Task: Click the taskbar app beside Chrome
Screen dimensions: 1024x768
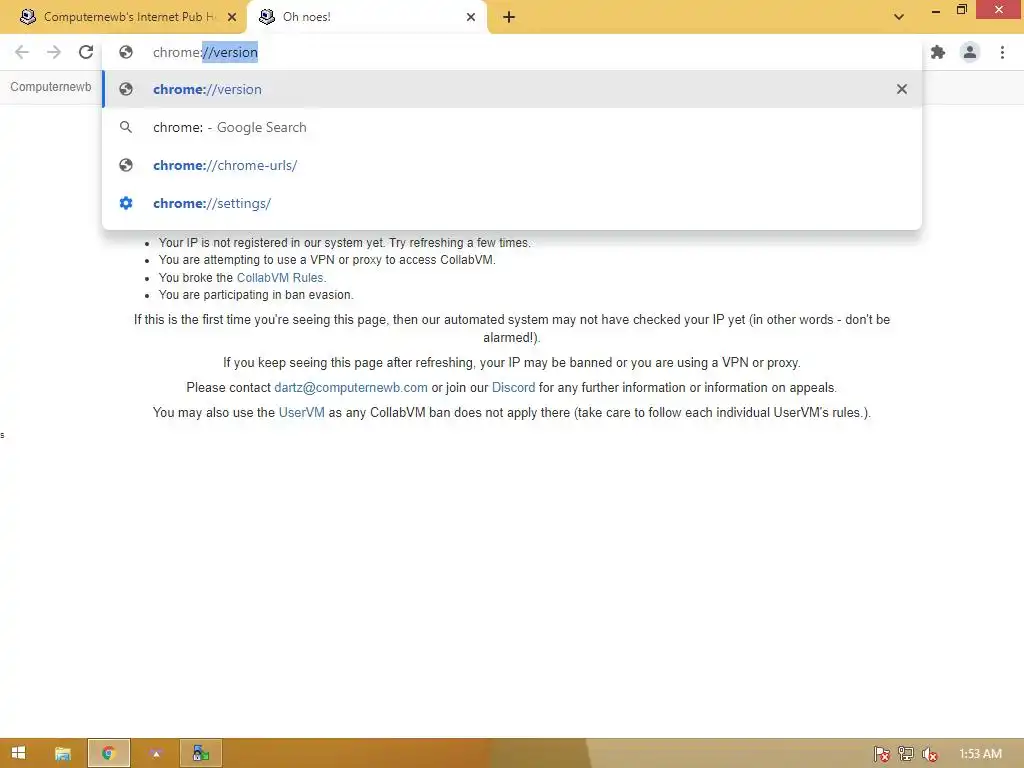Action: pos(155,754)
